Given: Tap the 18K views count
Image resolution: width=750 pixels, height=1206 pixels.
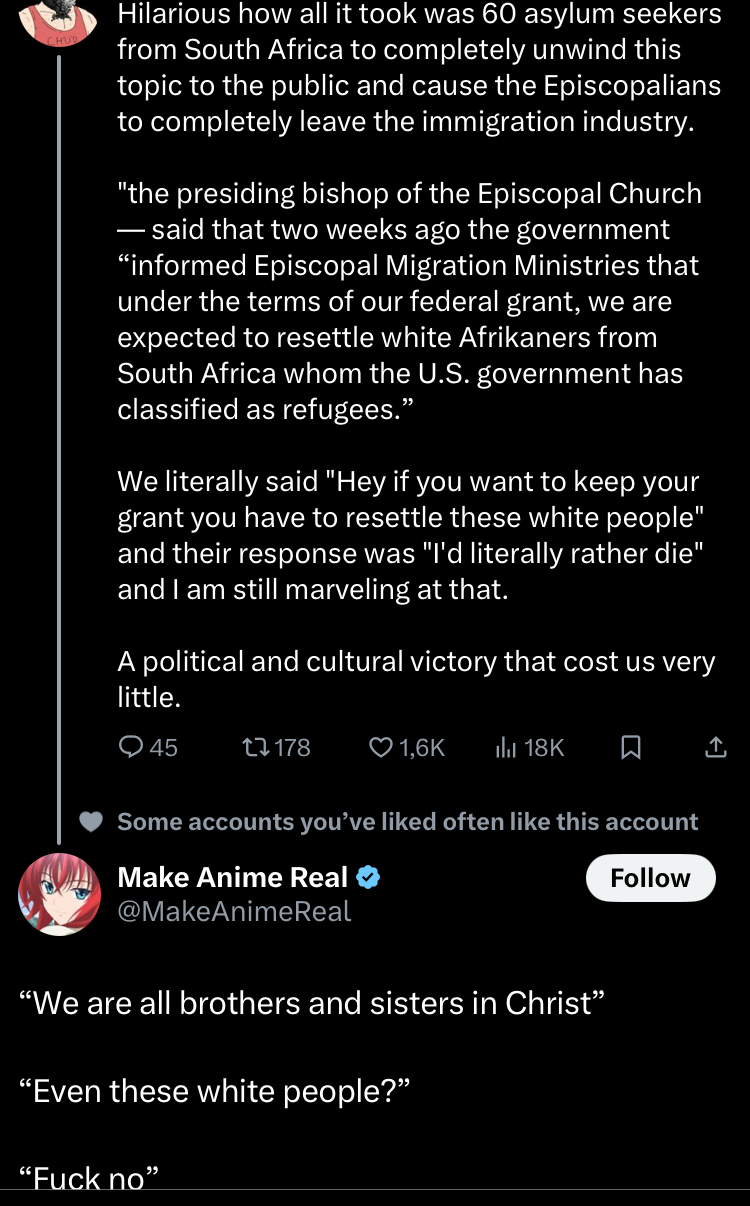Looking at the screenshot, I should pos(544,747).
